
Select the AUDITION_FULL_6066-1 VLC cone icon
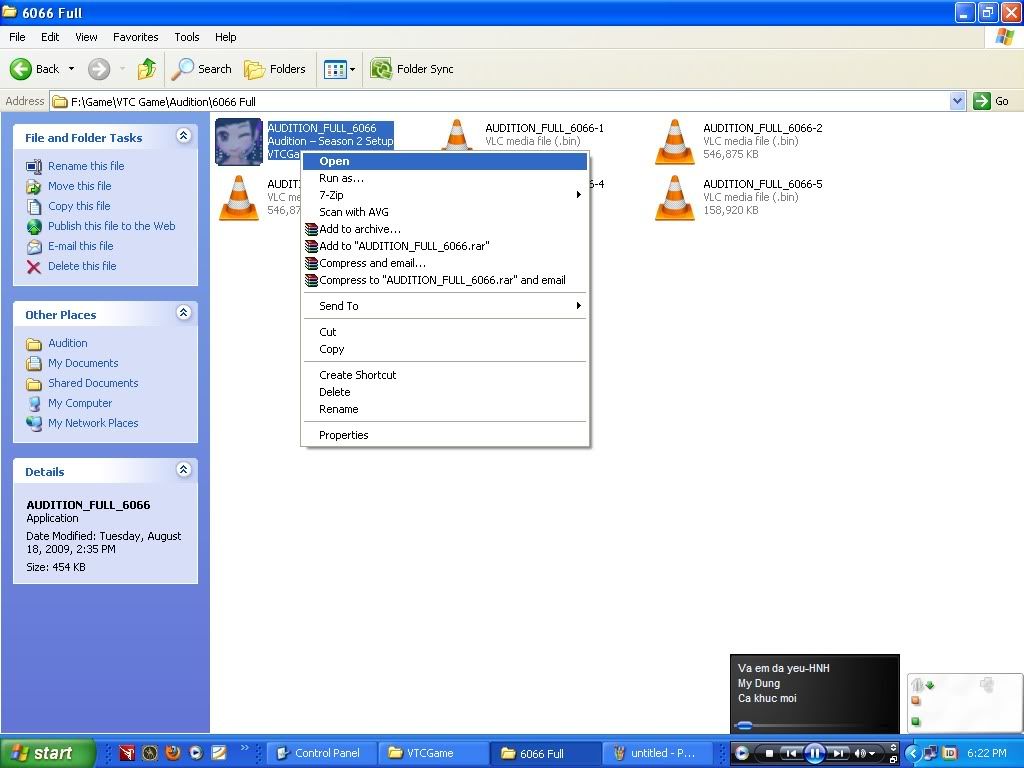(456, 134)
